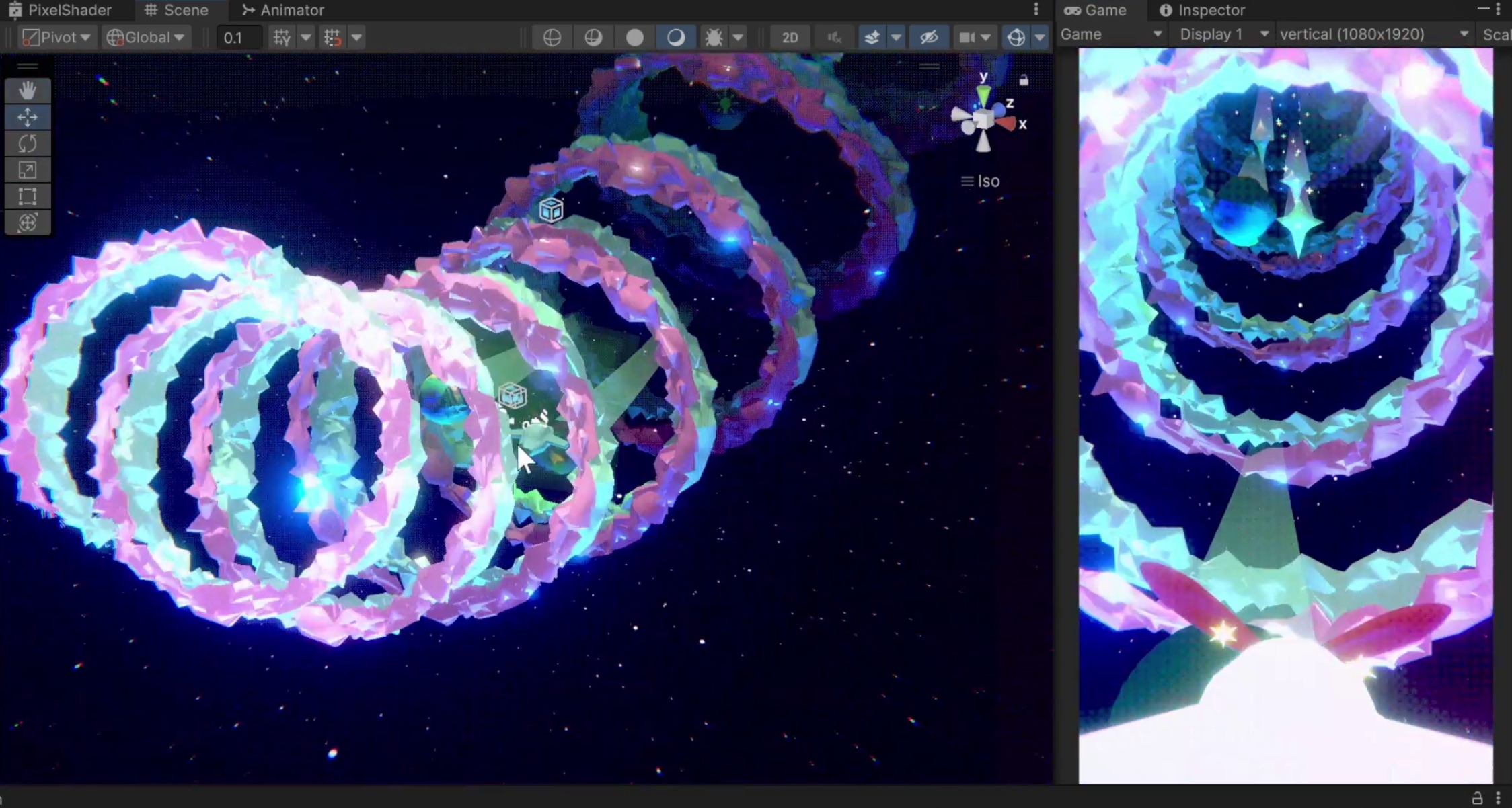Select the cube gizmo inside the rings
The height and width of the screenshot is (808, 1512).
pyautogui.click(x=513, y=395)
